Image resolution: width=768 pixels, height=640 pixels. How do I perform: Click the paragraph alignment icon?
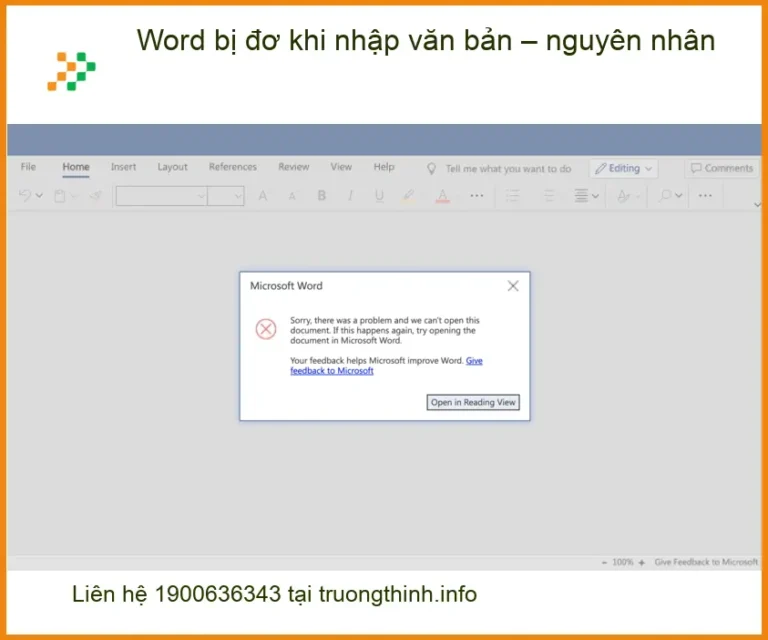point(581,196)
